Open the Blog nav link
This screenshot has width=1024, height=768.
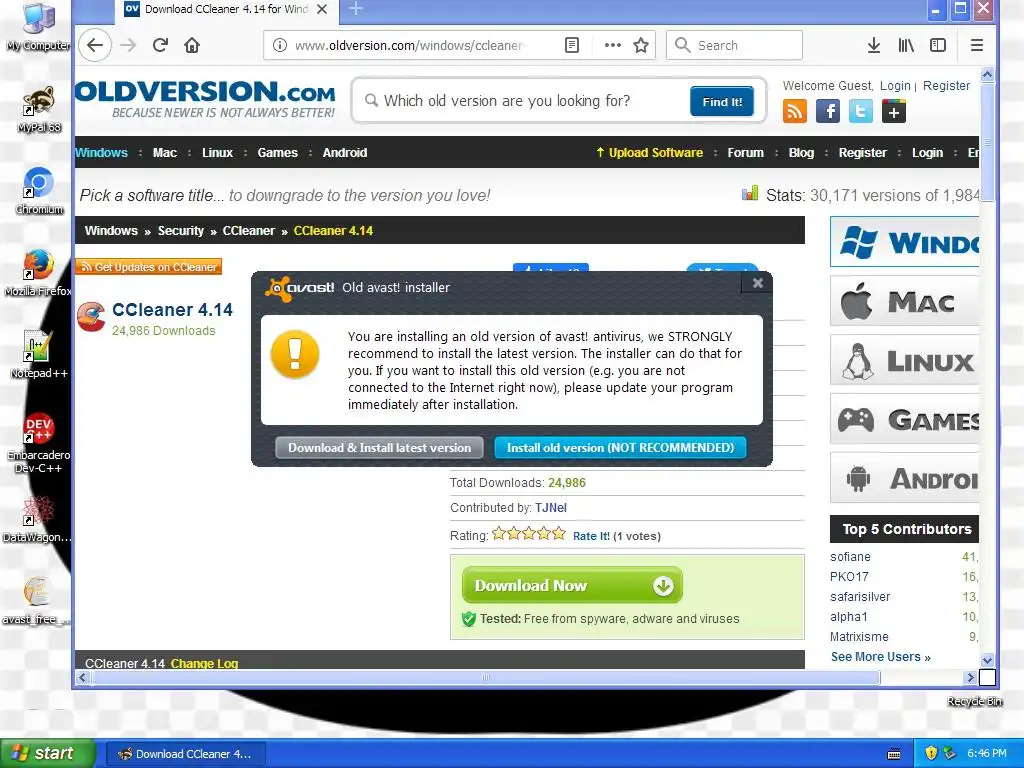801,153
